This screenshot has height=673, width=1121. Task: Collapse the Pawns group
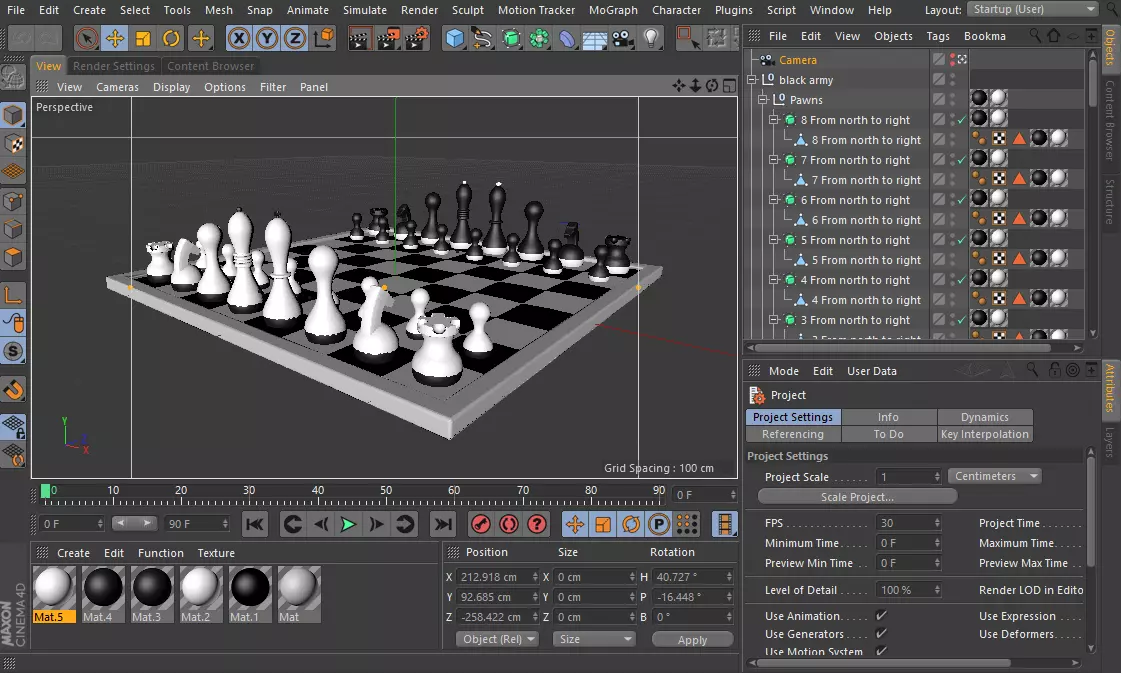tap(763, 99)
